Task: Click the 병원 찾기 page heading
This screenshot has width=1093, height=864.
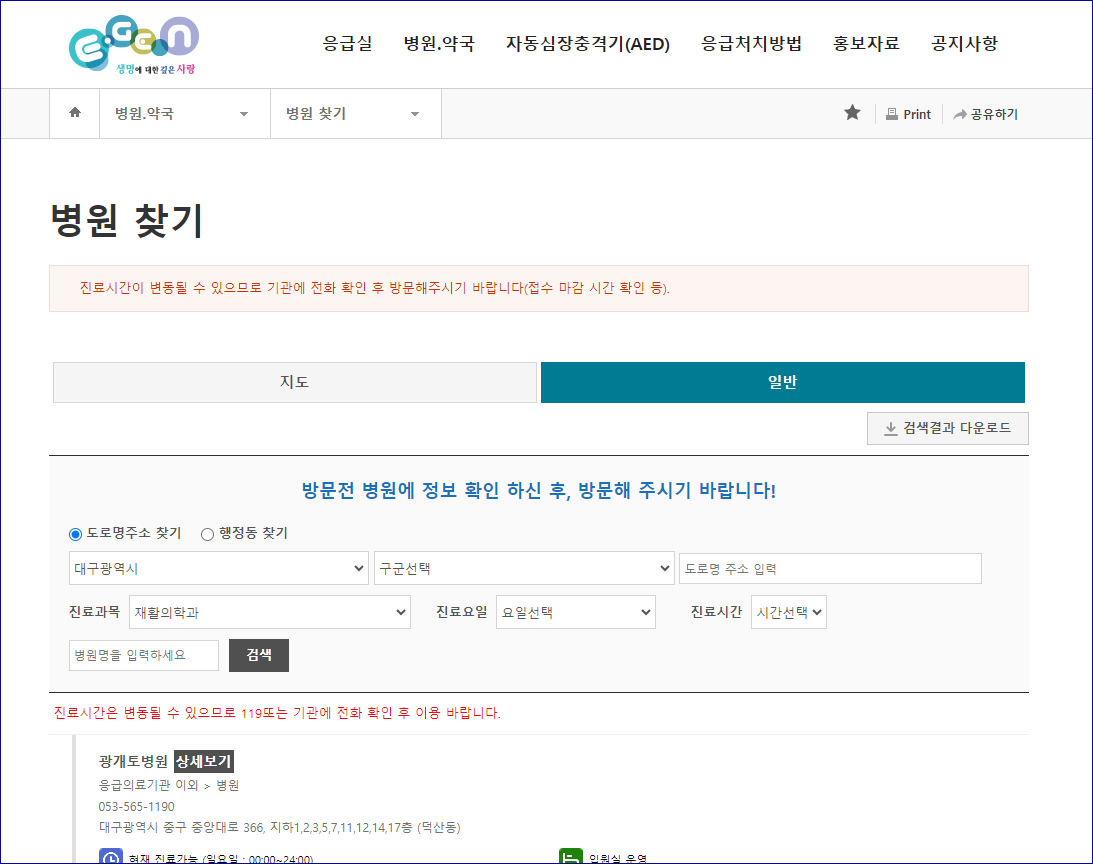Action: point(127,220)
